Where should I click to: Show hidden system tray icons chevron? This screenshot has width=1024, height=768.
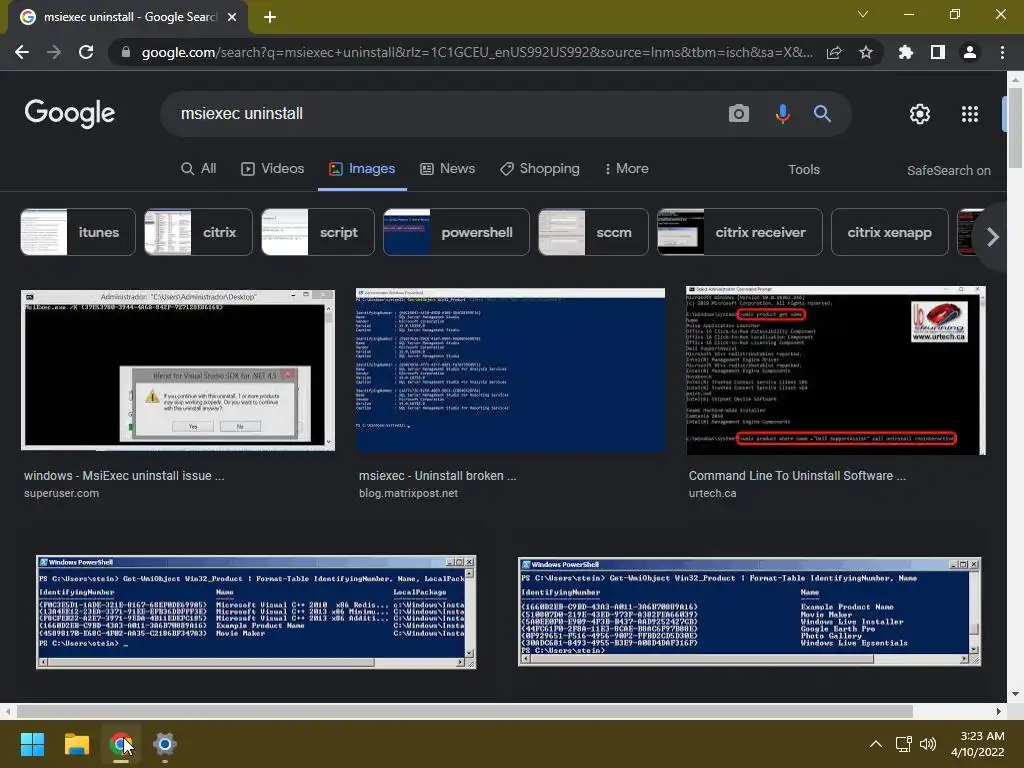[876, 744]
